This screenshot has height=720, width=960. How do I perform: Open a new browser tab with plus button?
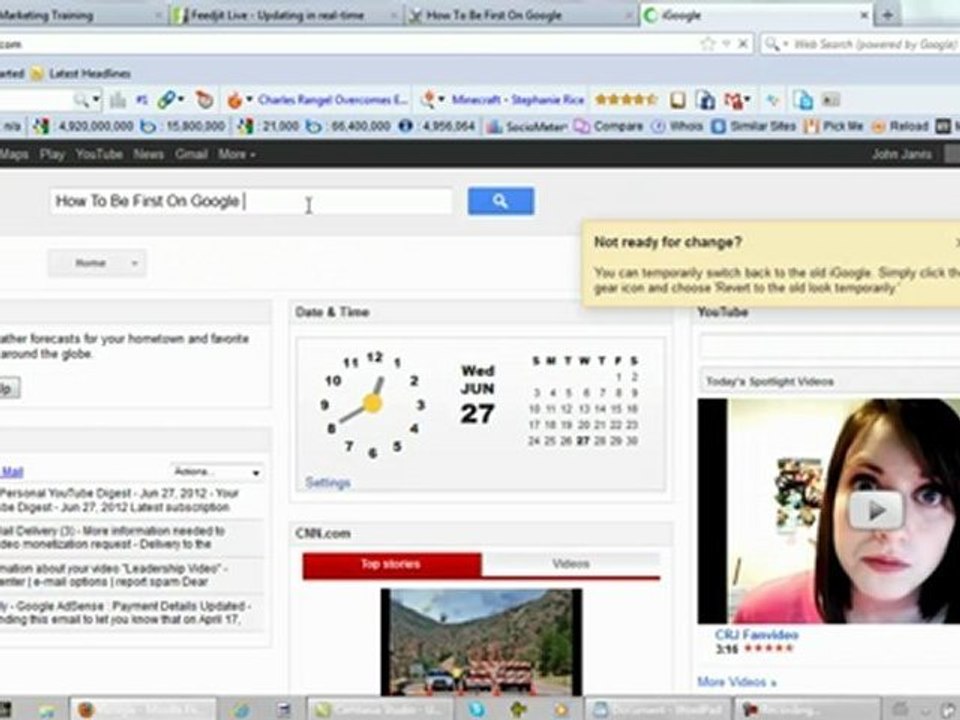[x=887, y=15]
